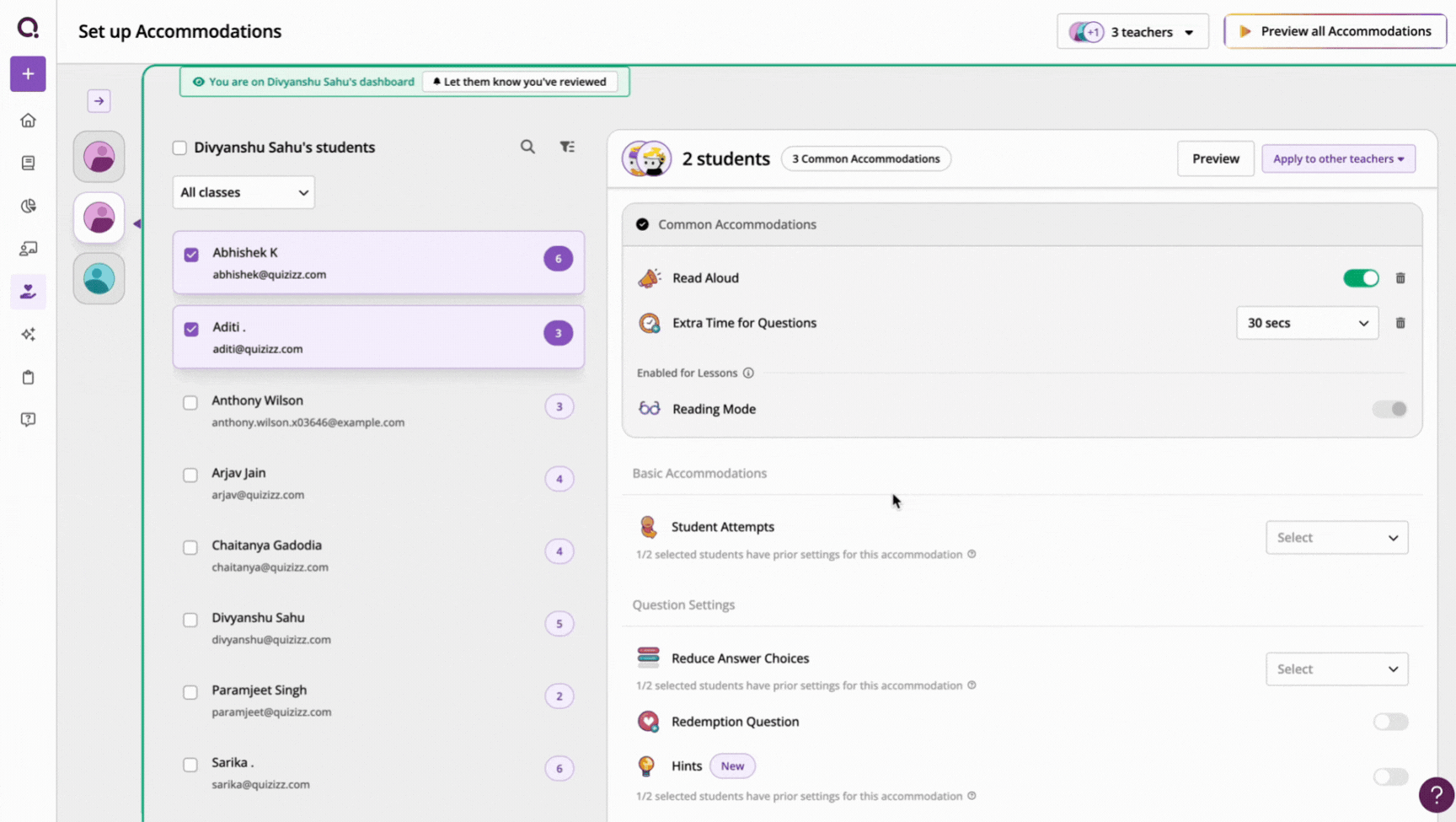This screenshot has height=822, width=1456.
Task: Click Divyanshu Sahu's count badge 5
Action: tap(559, 624)
